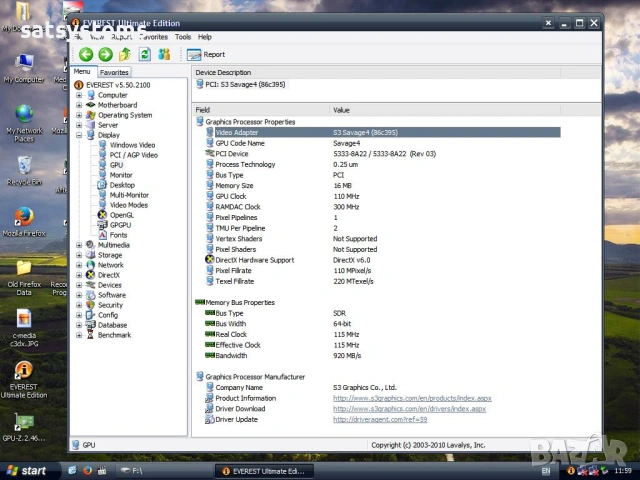640x480 pixels.
Task: Click the Database icon in the tree
Action: 90,325
